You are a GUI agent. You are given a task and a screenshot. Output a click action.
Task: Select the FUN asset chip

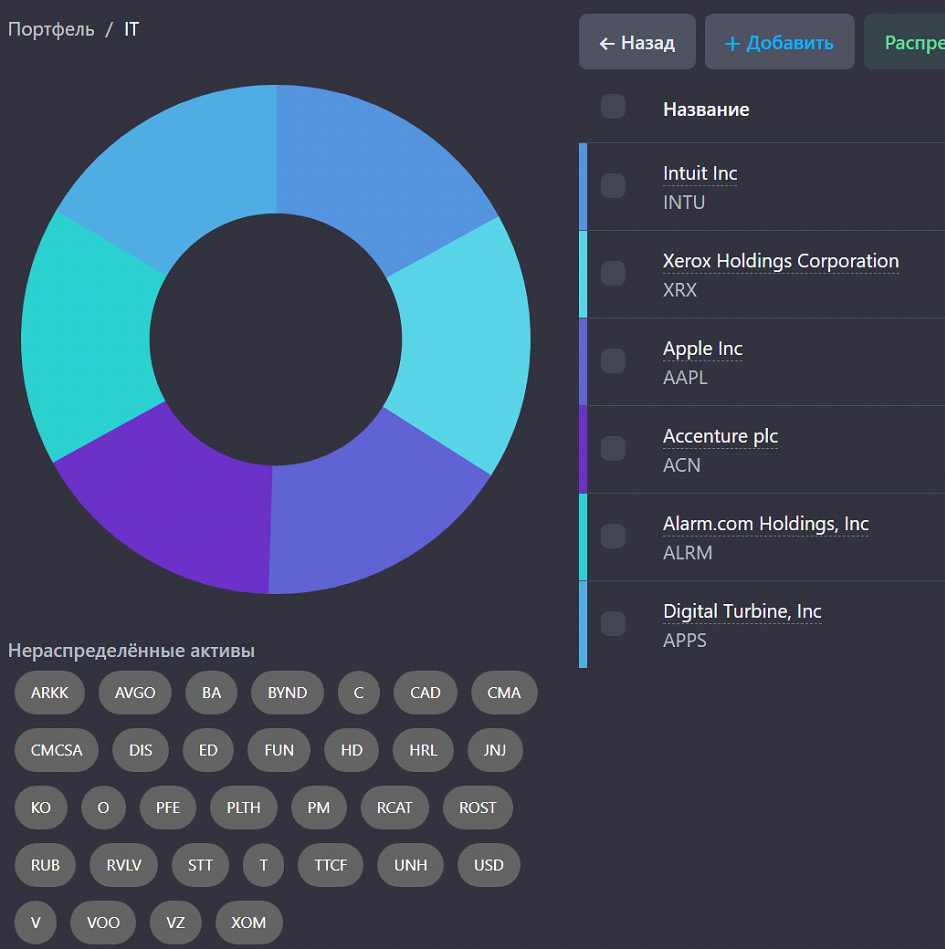tap(278, 750)
